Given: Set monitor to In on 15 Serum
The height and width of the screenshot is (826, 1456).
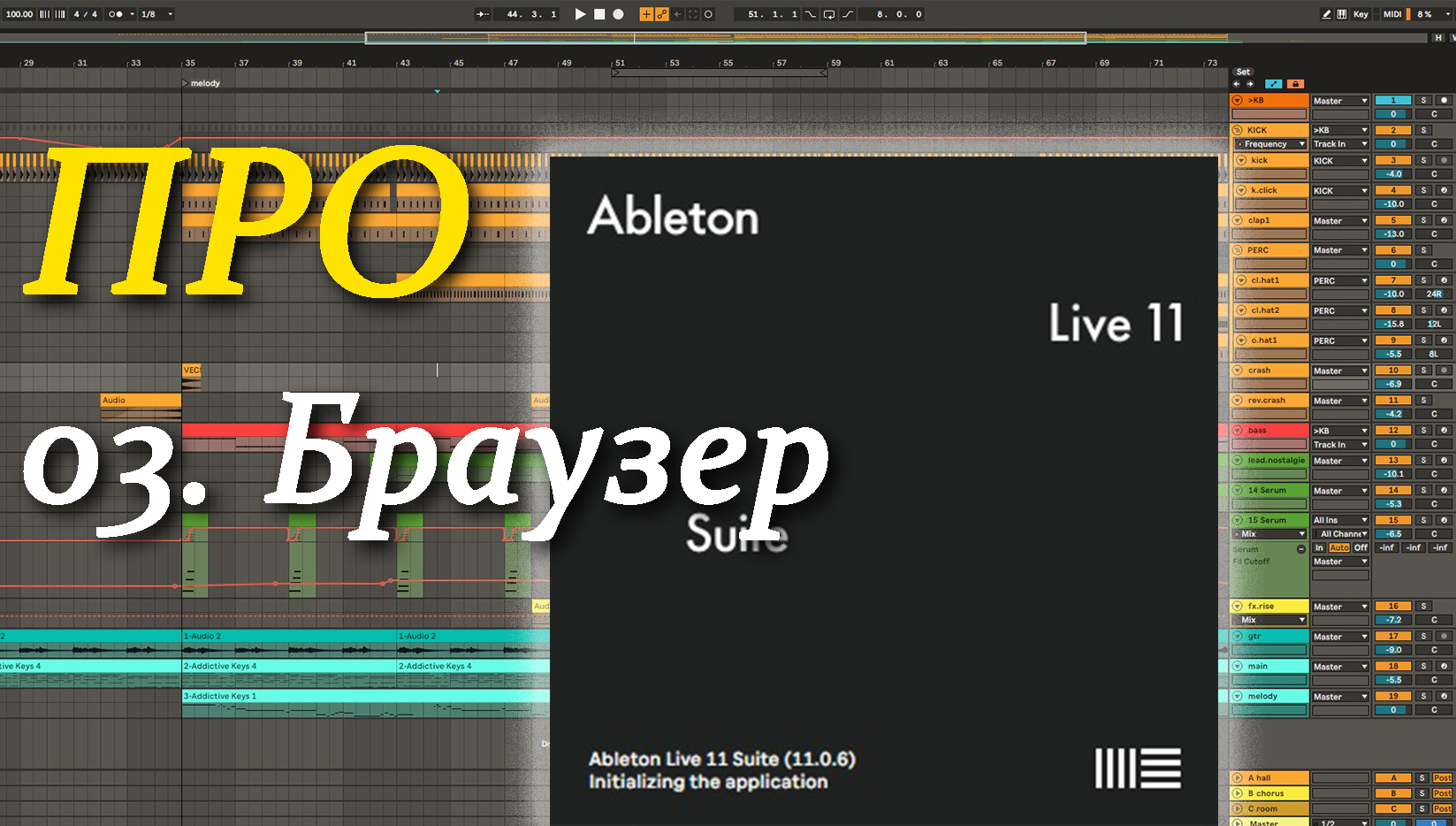Looking at the screenshot, I should [1319, 548].
